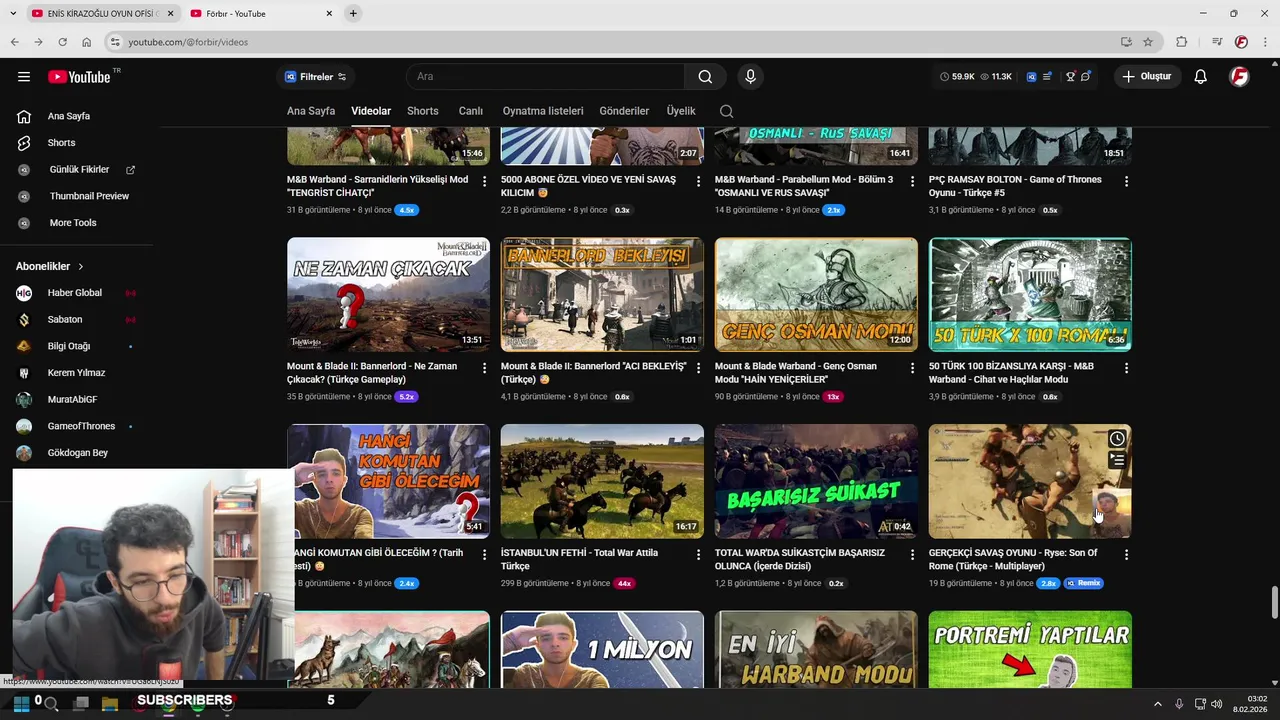Open Bannerlord Ne Zaman Çıkacak video title

373,373
